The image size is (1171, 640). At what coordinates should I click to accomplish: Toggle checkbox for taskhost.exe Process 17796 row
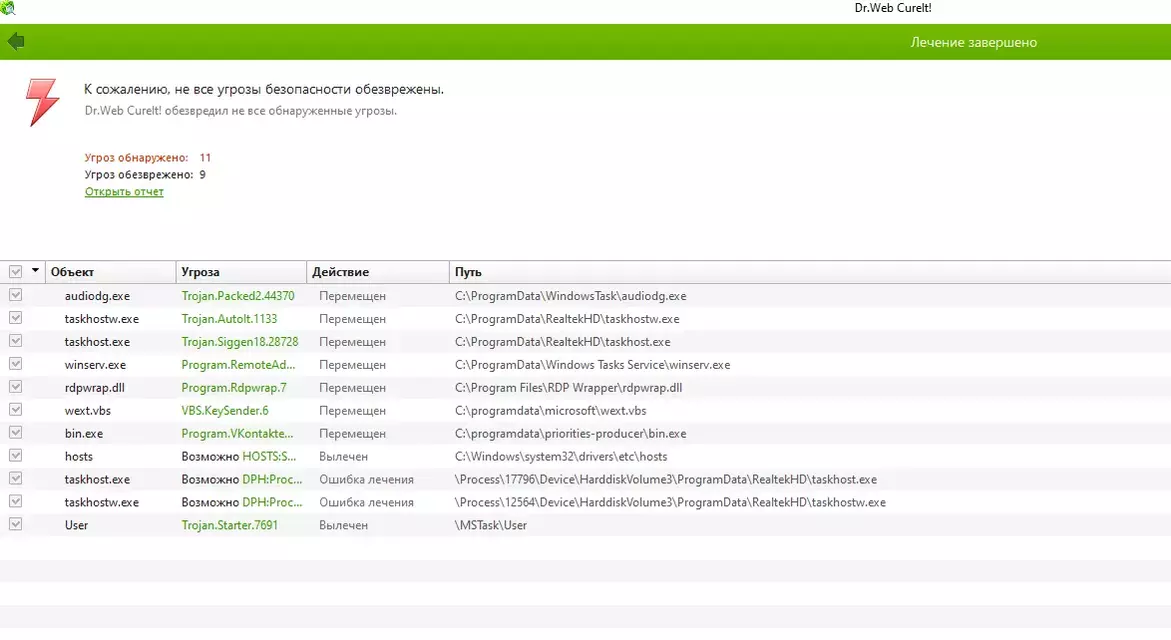tap(15, 479)
